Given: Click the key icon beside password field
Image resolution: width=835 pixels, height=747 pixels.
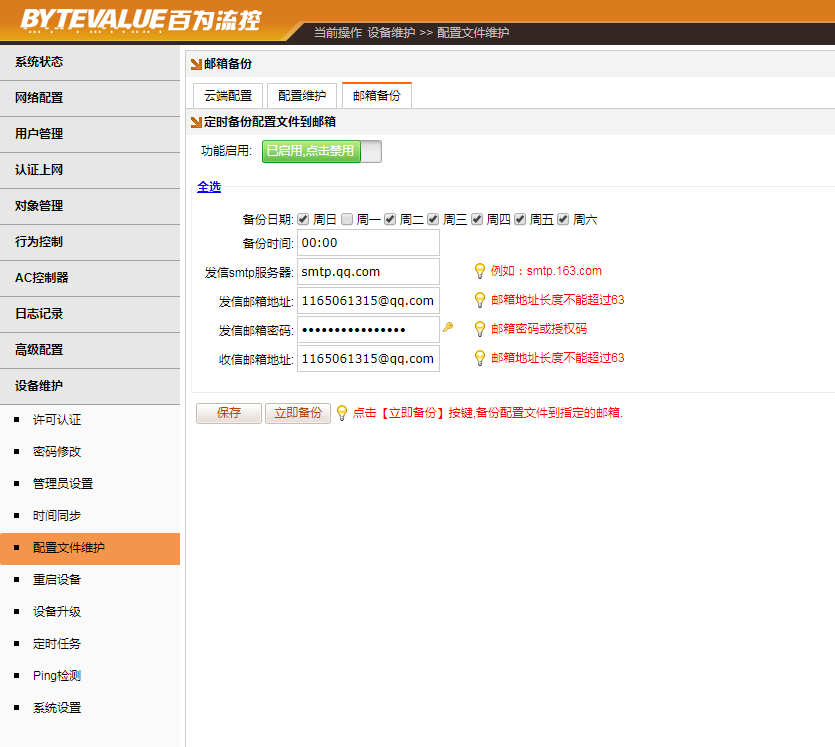Looking at the screenshot, I should (448, 327).
